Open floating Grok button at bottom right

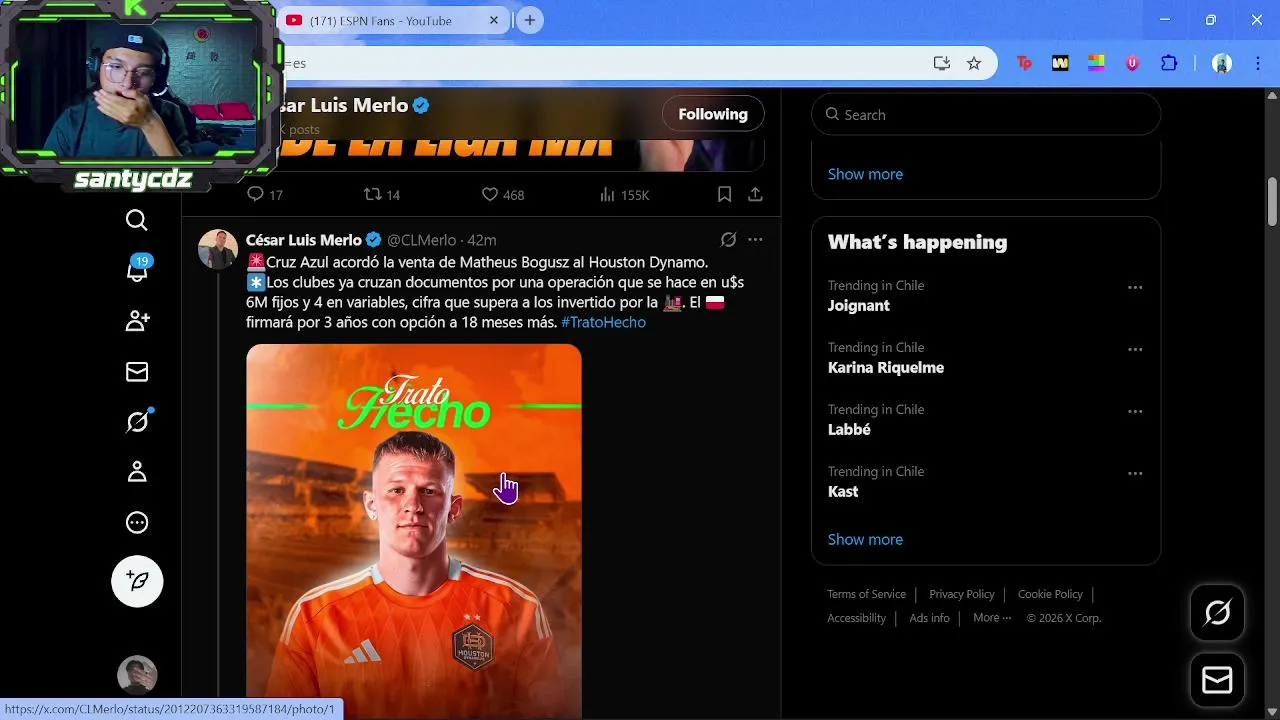[1217, 613]
